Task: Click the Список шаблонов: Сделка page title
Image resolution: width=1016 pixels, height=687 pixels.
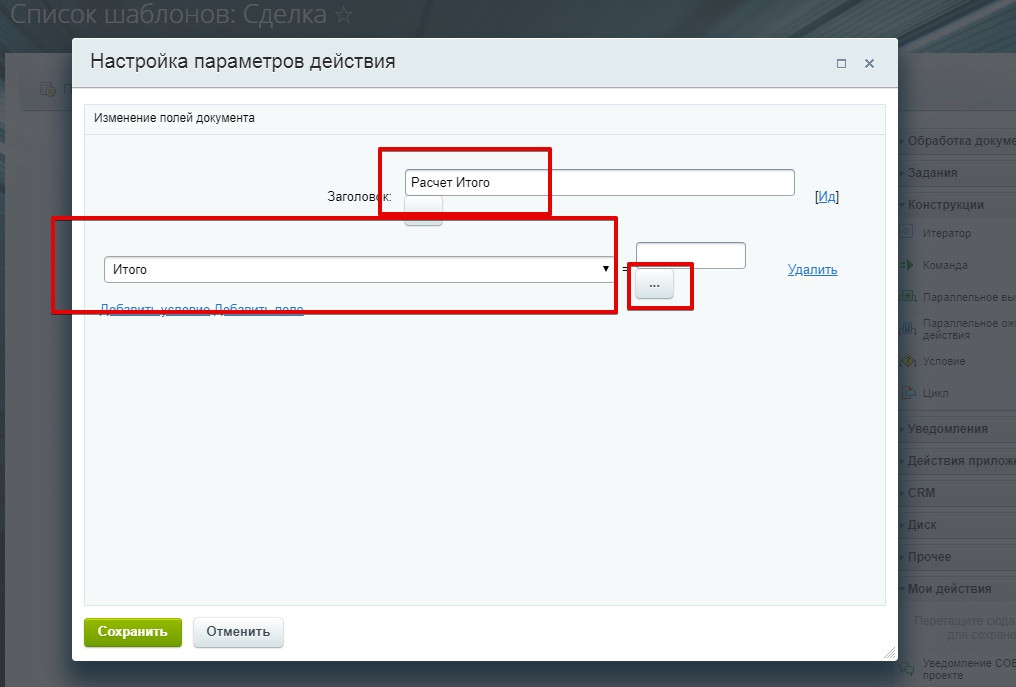Action: (x=168, y=14)
